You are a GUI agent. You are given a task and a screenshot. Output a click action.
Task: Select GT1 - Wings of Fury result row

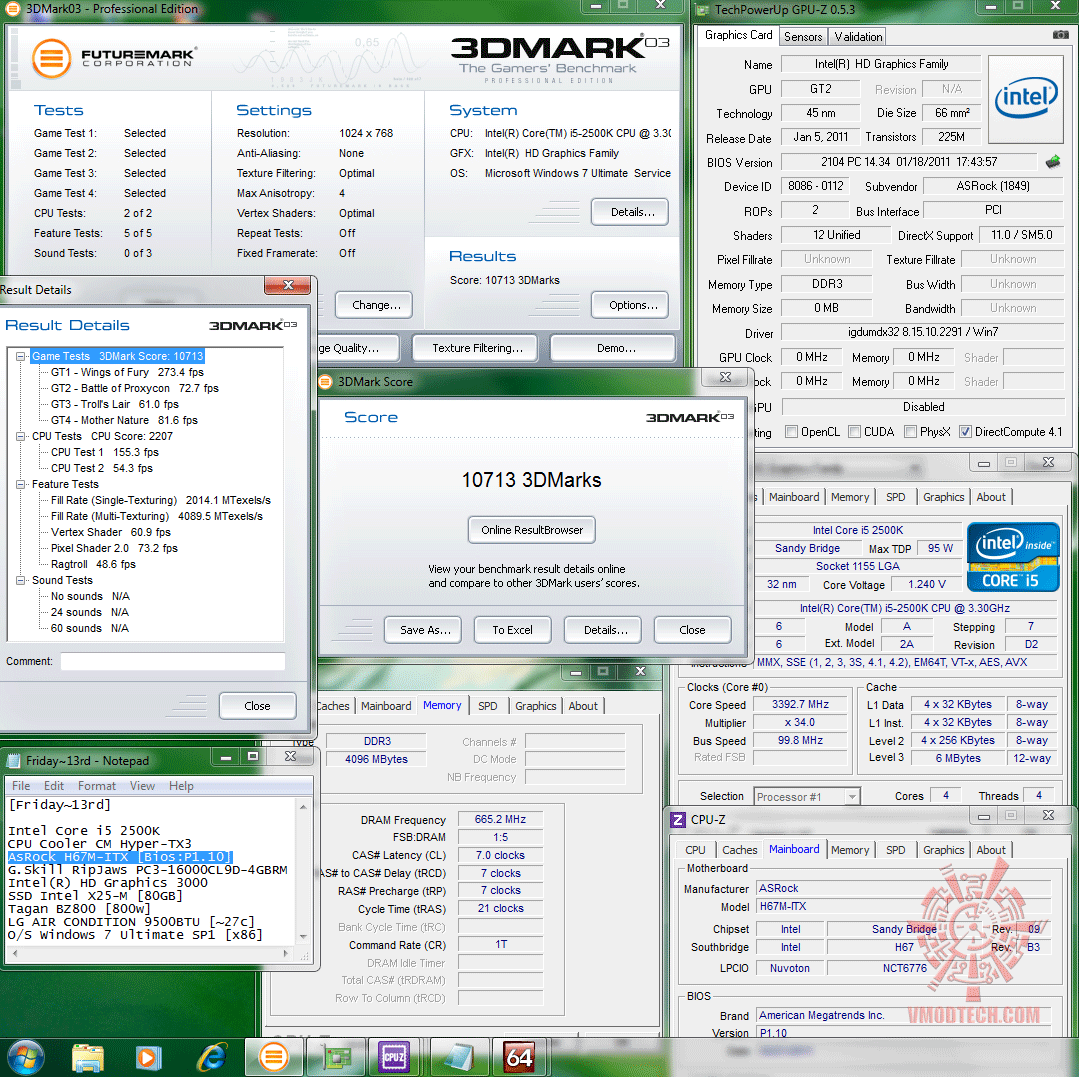pyautogui.click(x=127, y=372)
